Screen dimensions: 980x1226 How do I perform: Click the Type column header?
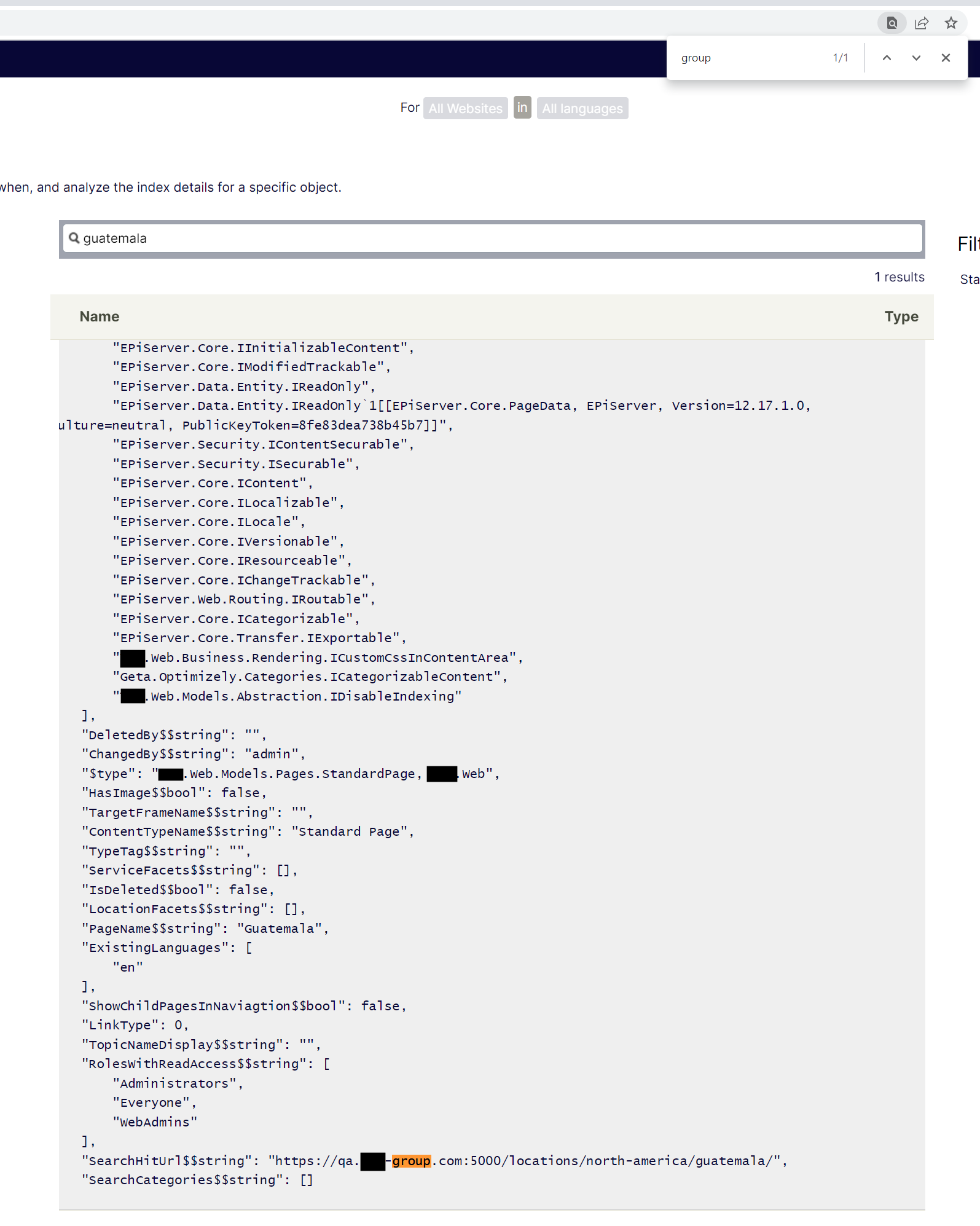(901, 316)
